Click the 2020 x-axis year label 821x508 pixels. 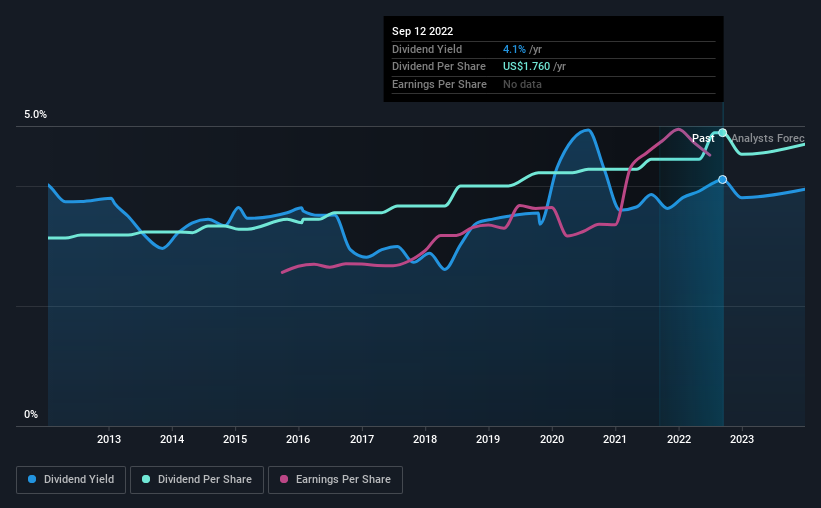click(551, 439)
